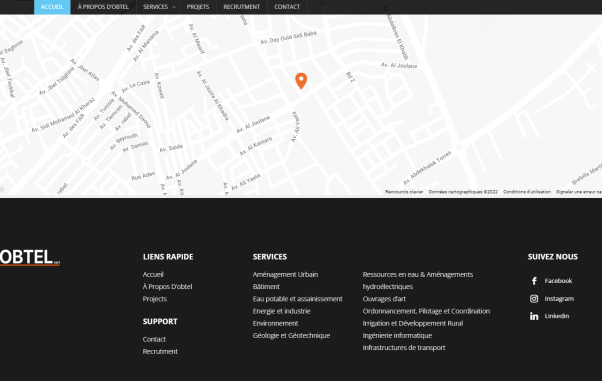602x381 pixels.
Task: Click Données cartographiques ©2022 text
Action: pos(463,192)
